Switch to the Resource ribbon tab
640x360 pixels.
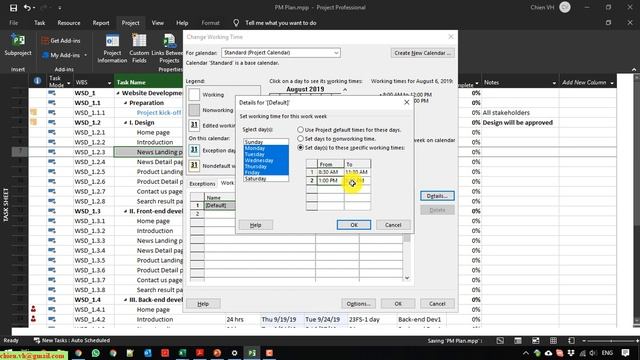(69, 23)
